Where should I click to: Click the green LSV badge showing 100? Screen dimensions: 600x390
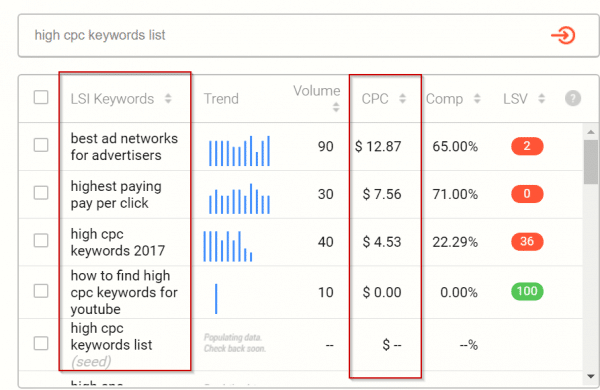tap(527, 291)
